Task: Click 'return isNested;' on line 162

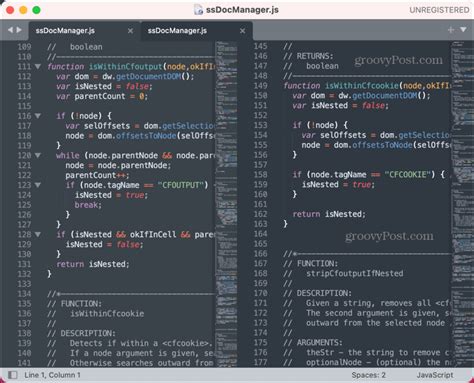Action: pyautogui.click(x=329, y=214)
